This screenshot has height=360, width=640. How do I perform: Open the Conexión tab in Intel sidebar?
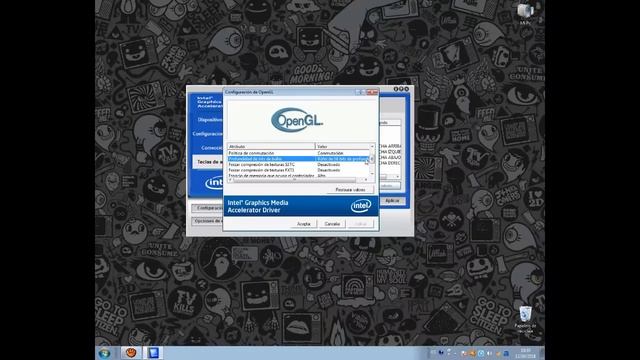(x=211, y=147)
